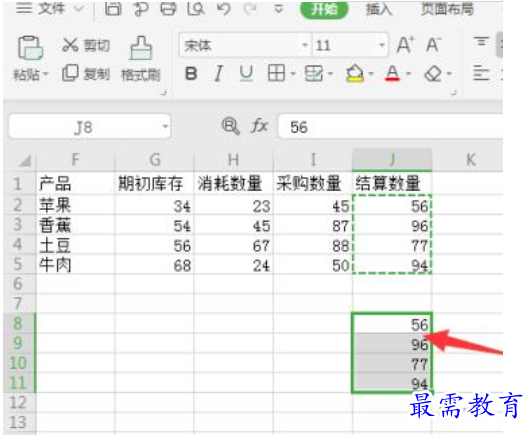Click the select-all corner triangle
This screenshot has width=531, height=437.
point(25,160)
